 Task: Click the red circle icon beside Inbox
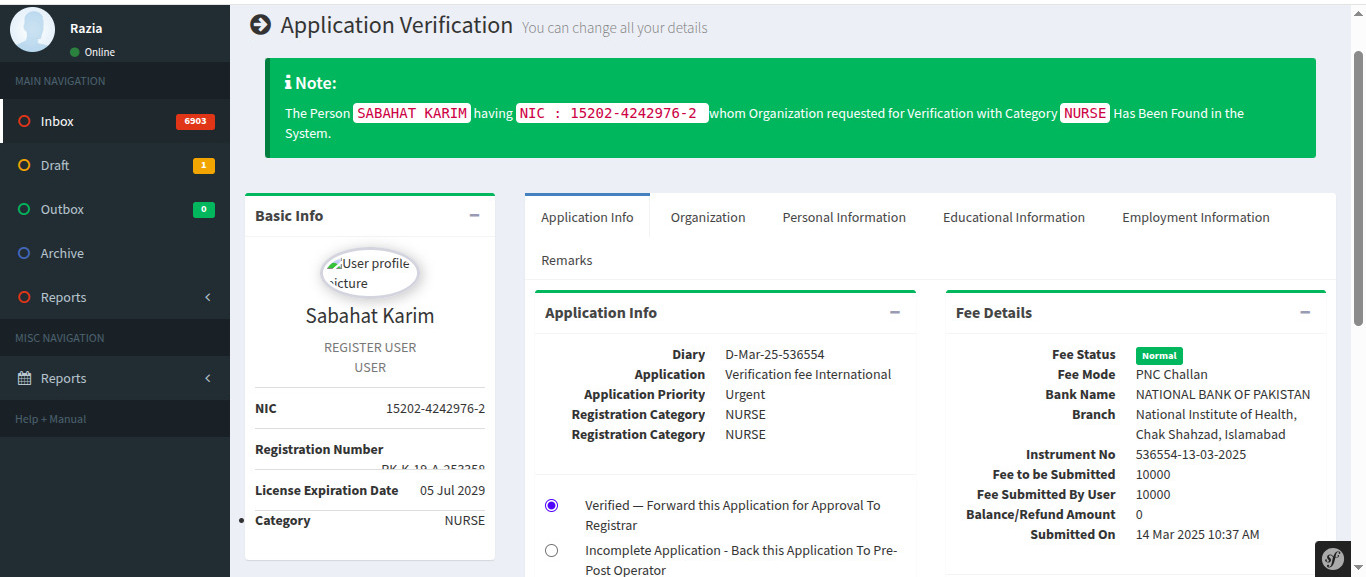click(24, 121)
